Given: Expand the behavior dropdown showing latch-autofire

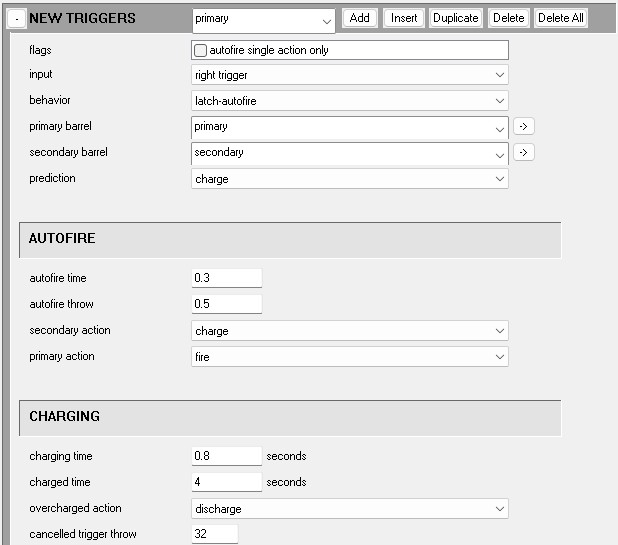Looking at the screenshot, I should coord(349,101).
